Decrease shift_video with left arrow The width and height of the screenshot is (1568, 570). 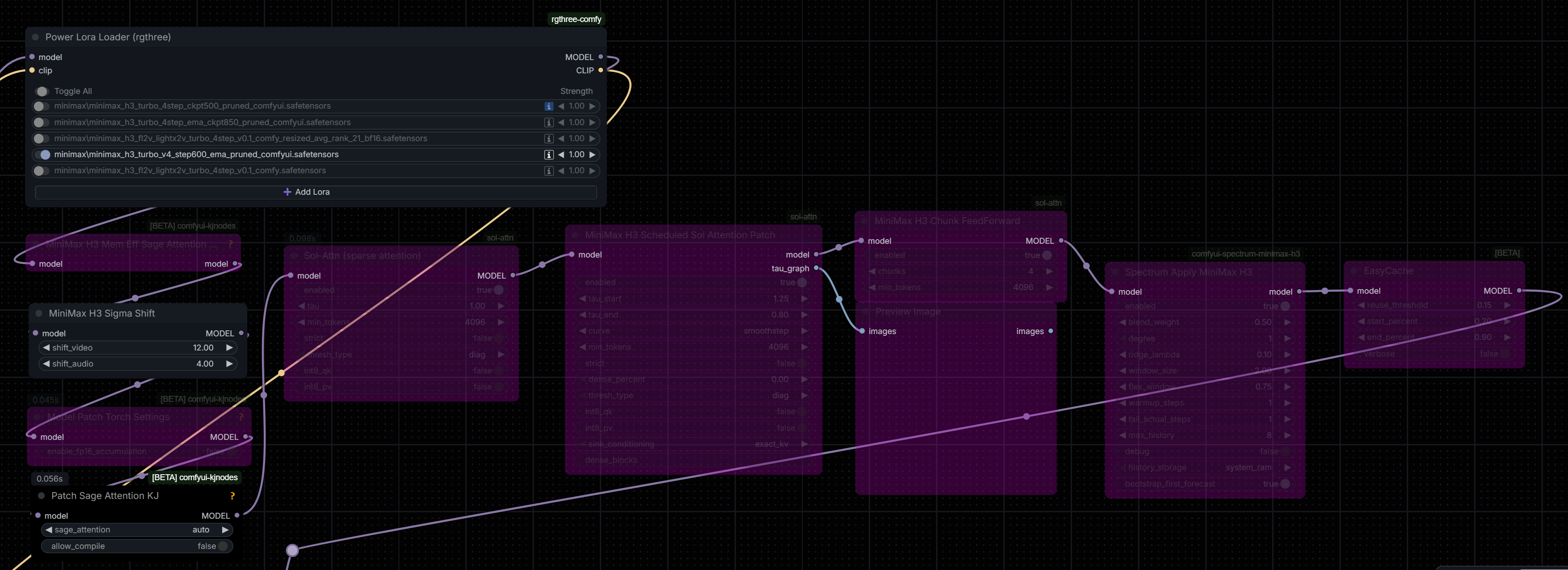(x=46, y=348)
